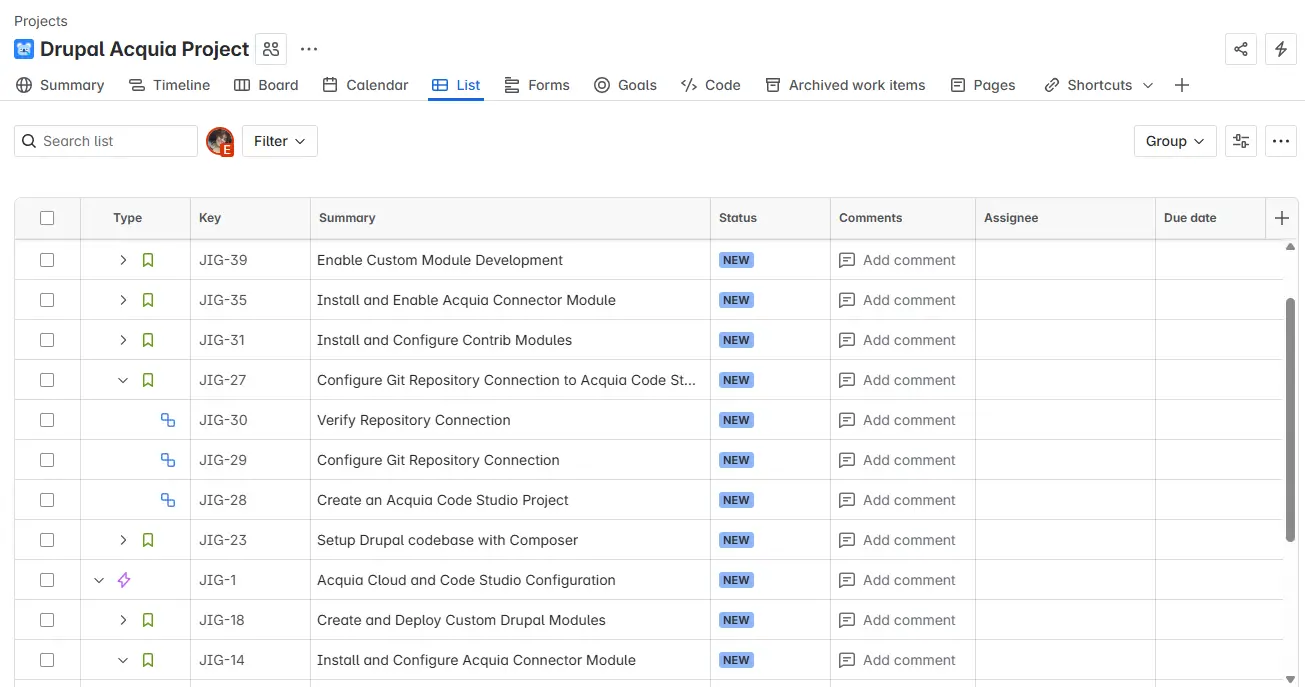This screenshot has height=687, width=1305.
Task: Expand the JIG-35 story row
Action: [123, 300]
